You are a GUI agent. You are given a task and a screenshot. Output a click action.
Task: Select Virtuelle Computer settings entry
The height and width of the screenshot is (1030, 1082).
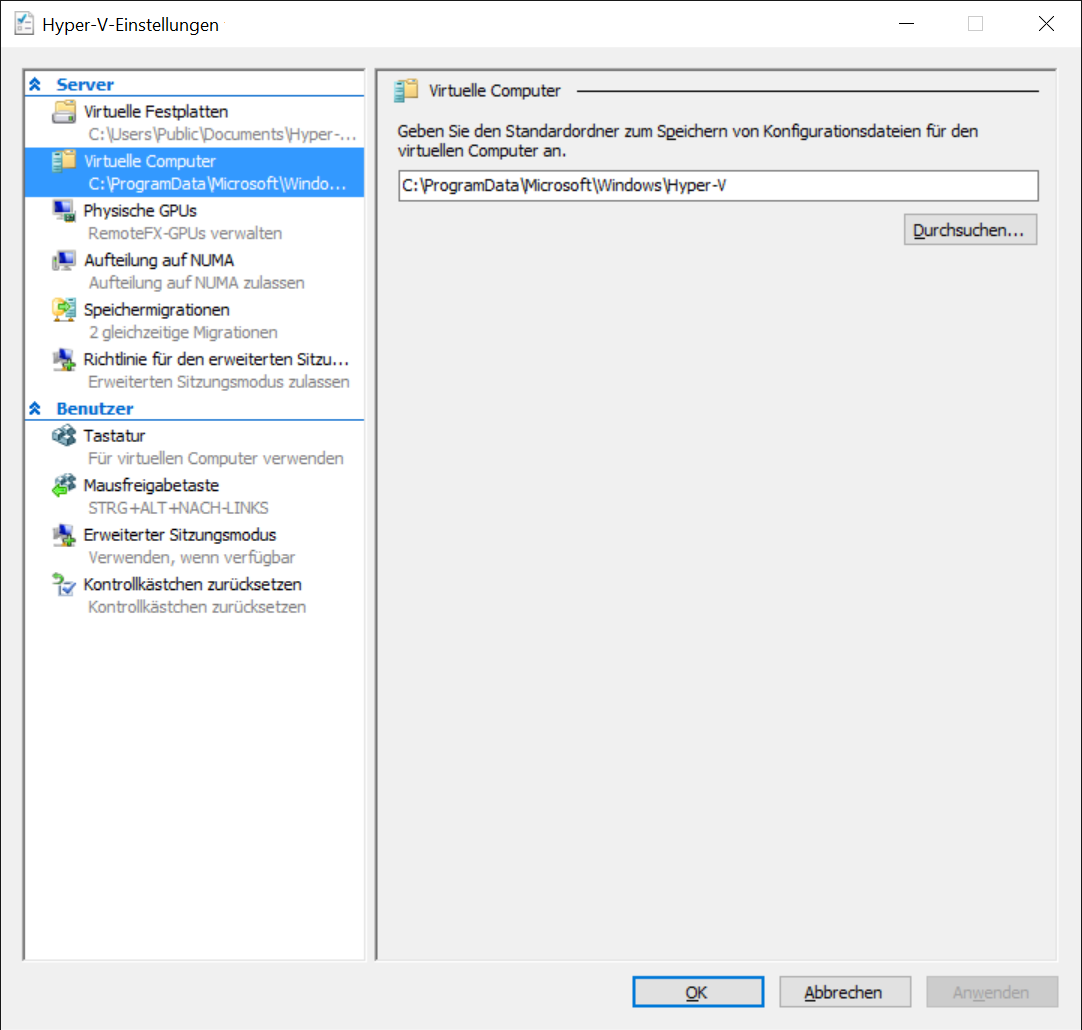coord(195,172)
